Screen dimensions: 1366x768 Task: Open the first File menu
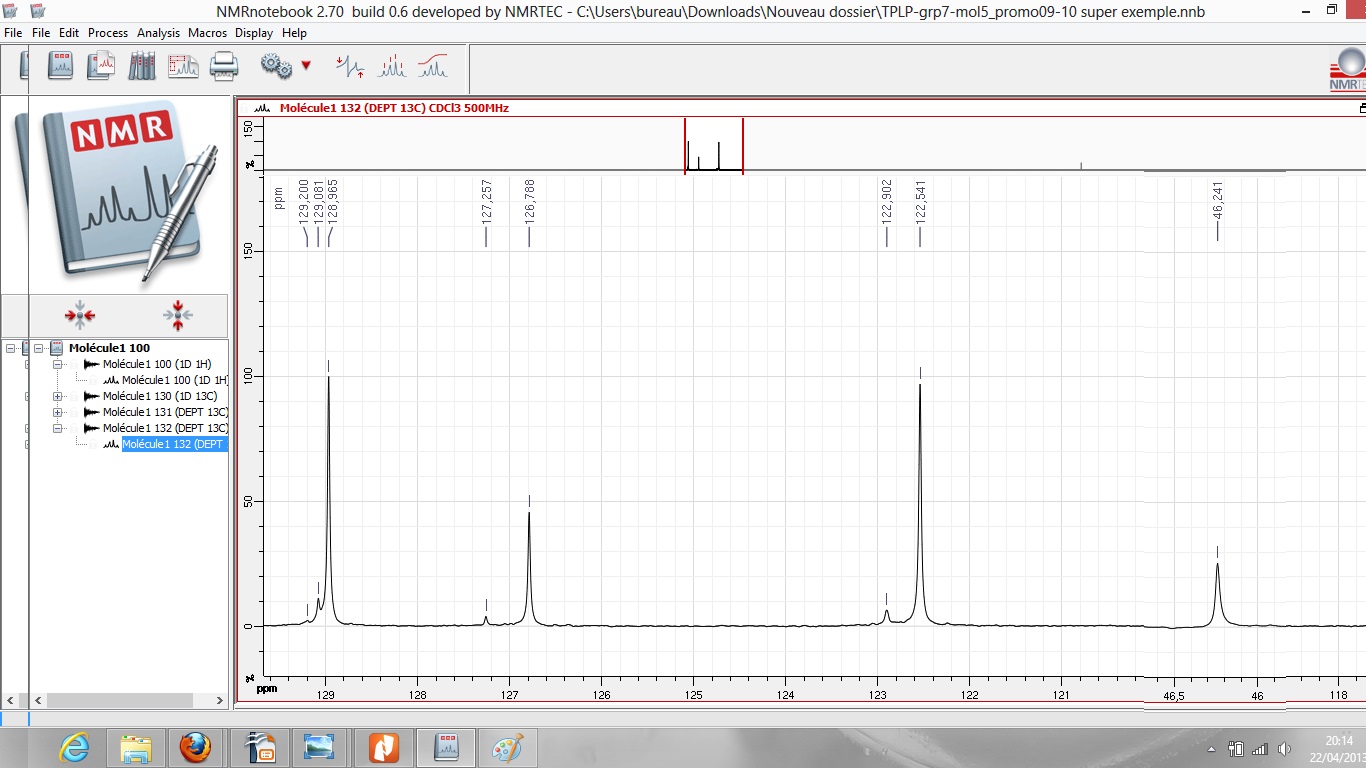[13, 33]
